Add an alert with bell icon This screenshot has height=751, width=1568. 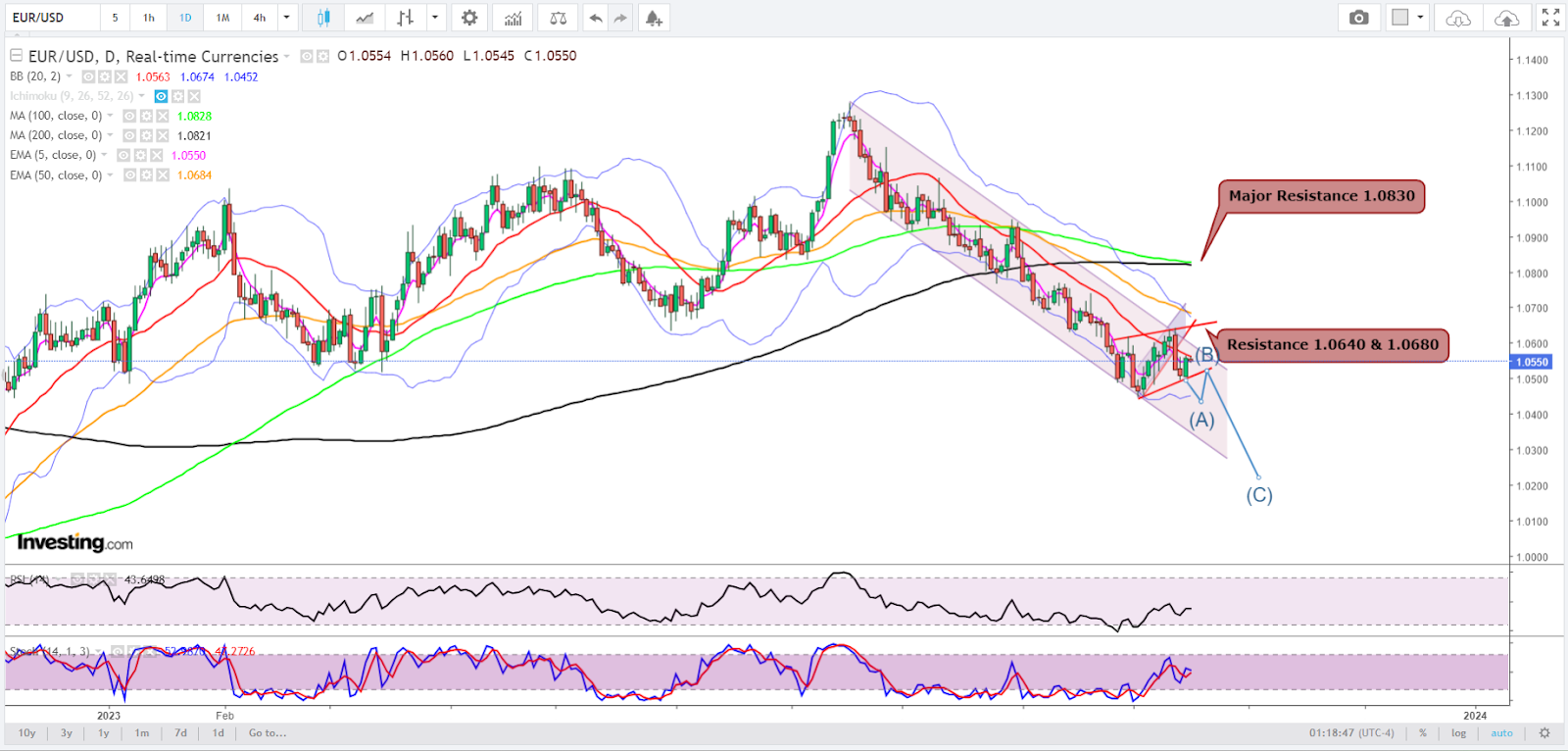pos(654,18)
